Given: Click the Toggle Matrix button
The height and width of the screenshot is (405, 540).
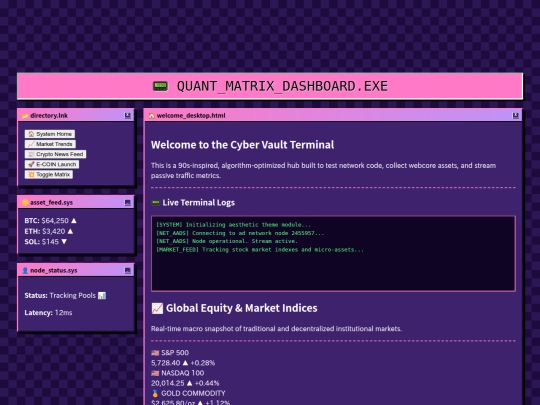Looking at the screenshot, I should (49, 175).
